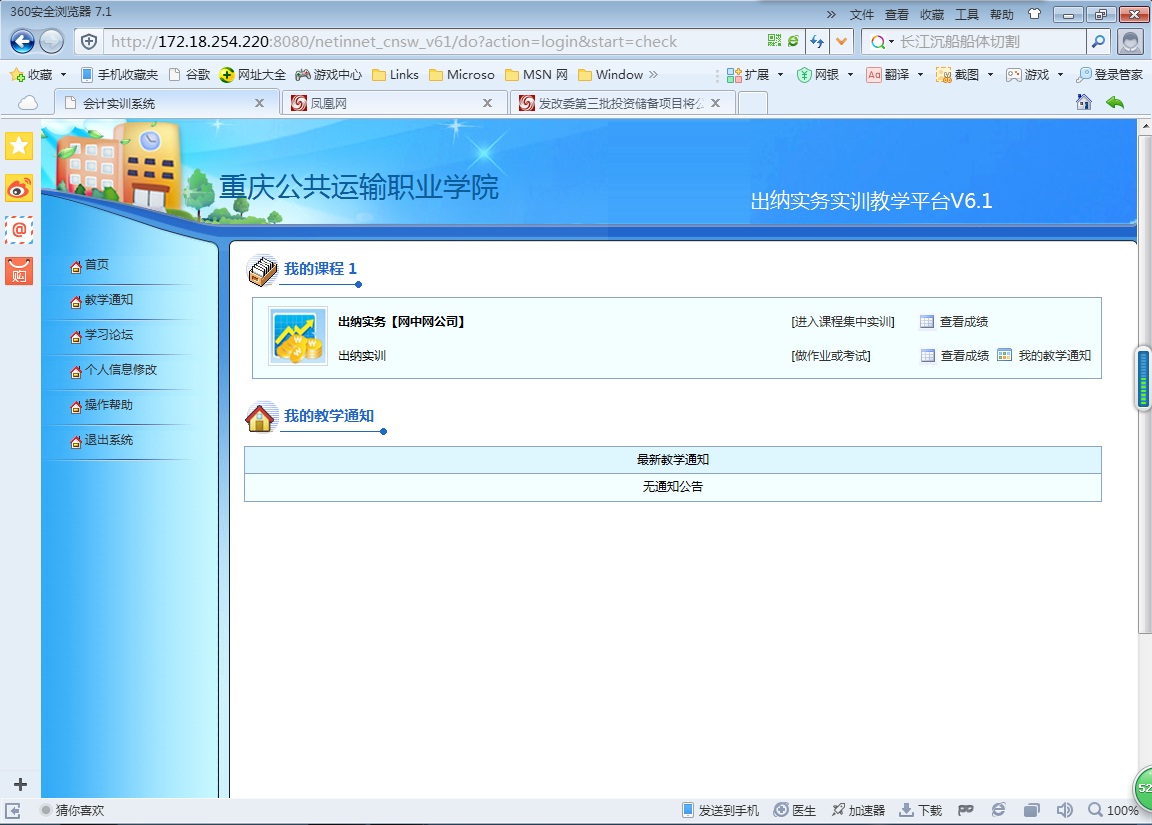The width and height of the screenshot is (1152, 825).
Task: Click the 登录管家 login manager icon
Action: pos(1082,74)
